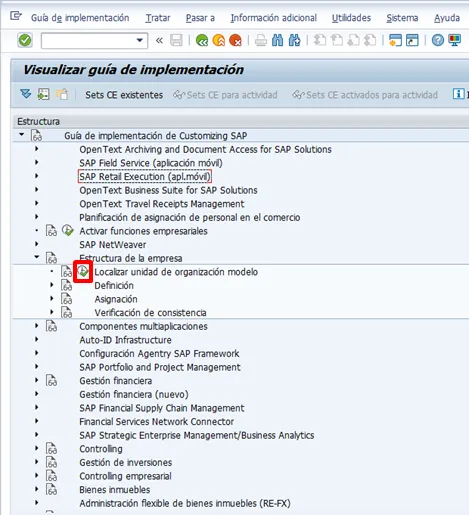Click the blue Help question mark icon
Screen dimensions: 469x515
(438, 40)
